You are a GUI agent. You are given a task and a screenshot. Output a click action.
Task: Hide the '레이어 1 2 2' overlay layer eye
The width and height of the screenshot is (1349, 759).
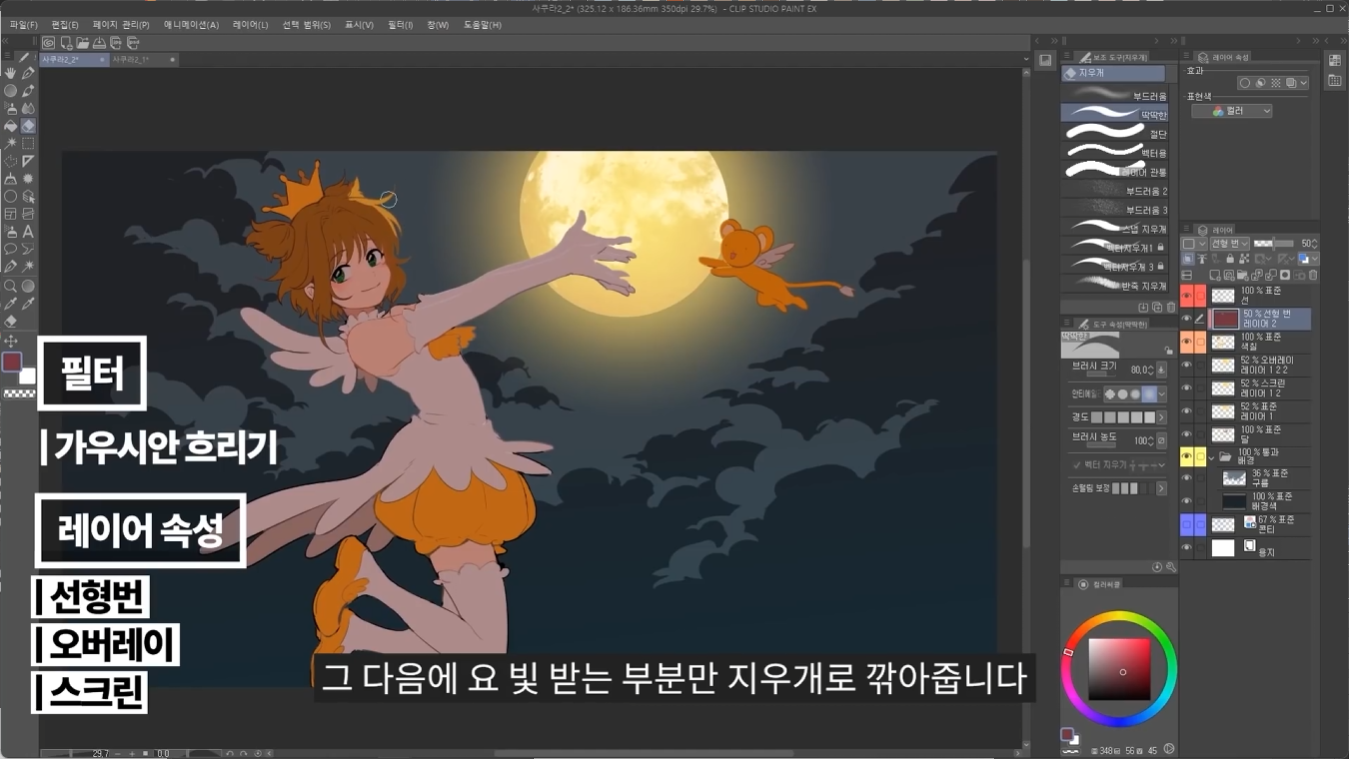click(x=1186, y=365)
